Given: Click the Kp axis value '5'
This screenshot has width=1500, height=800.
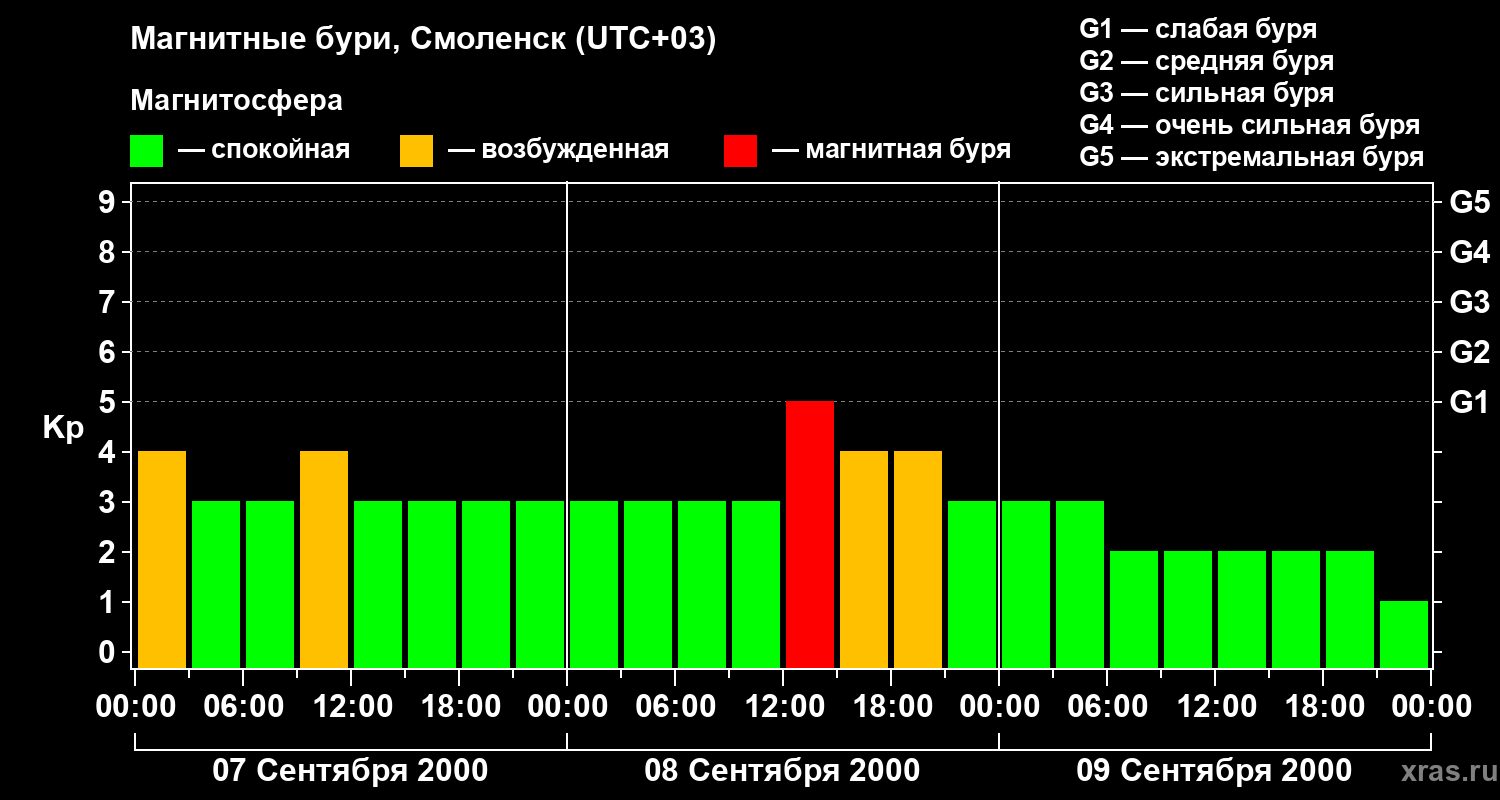Looking at the screenshot, I should (x=109, y=403).
